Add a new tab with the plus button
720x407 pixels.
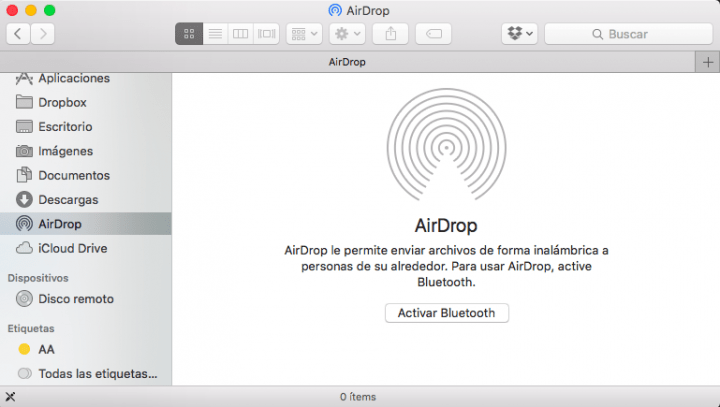tap(708, 62)
